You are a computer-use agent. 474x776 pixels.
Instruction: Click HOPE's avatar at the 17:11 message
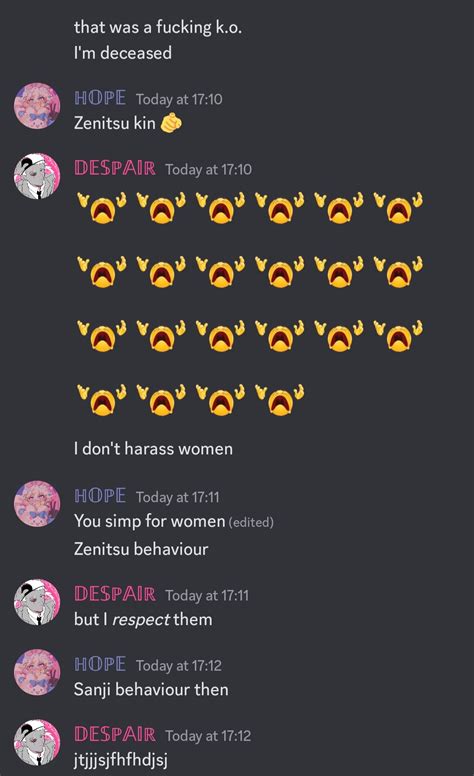pyautogui.click(x=37, y=503)
